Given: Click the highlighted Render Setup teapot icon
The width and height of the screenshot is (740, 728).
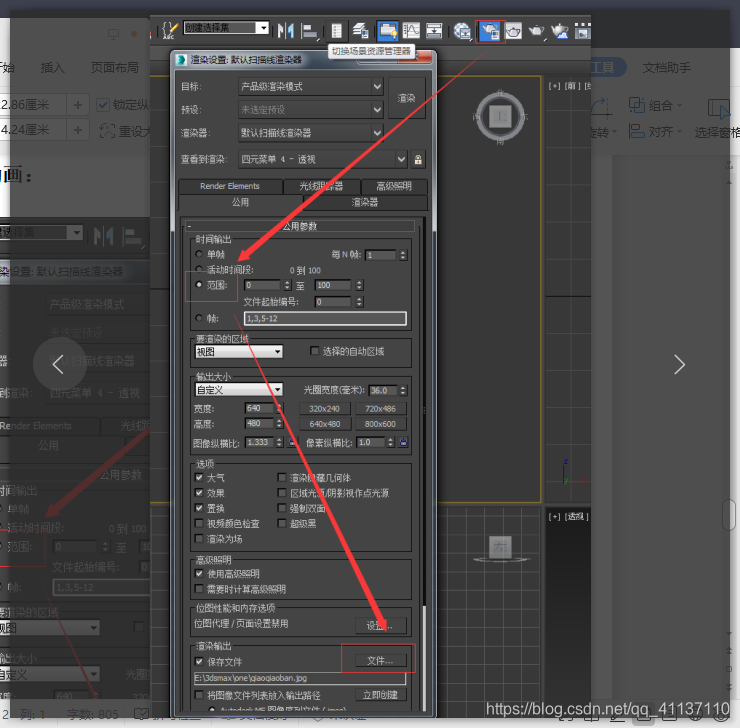Looking at the screenshot, I should pos(490,32).
